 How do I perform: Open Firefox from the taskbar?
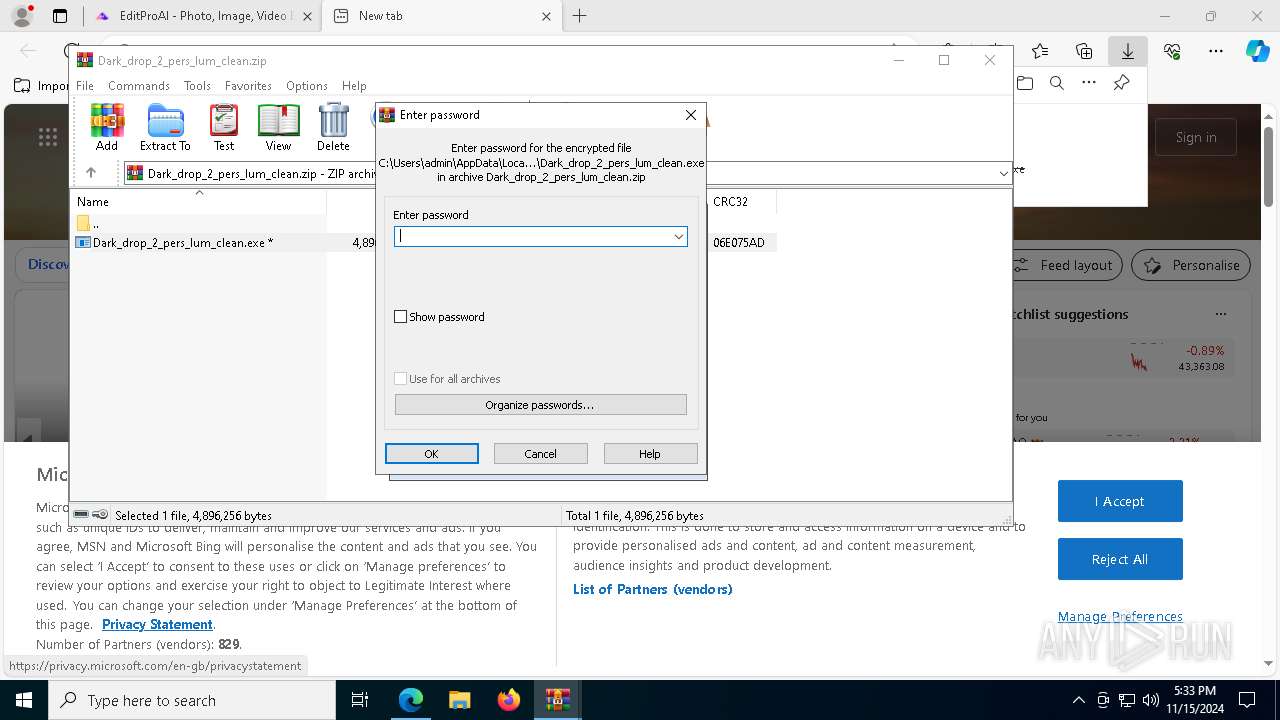click(509, 700)
